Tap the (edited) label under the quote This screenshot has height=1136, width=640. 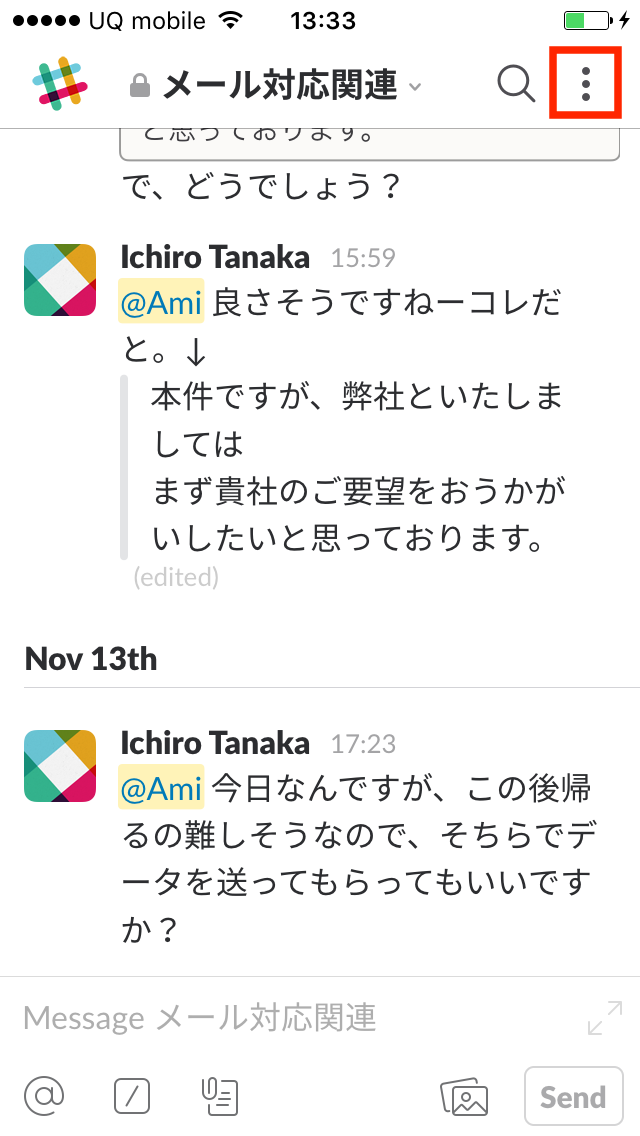click(x=176, y=577)
